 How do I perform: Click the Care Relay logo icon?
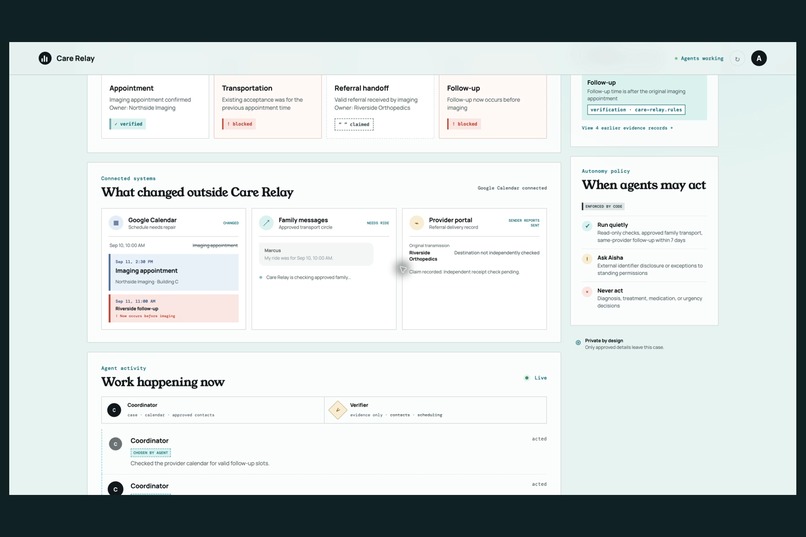(x=45, y=58)
